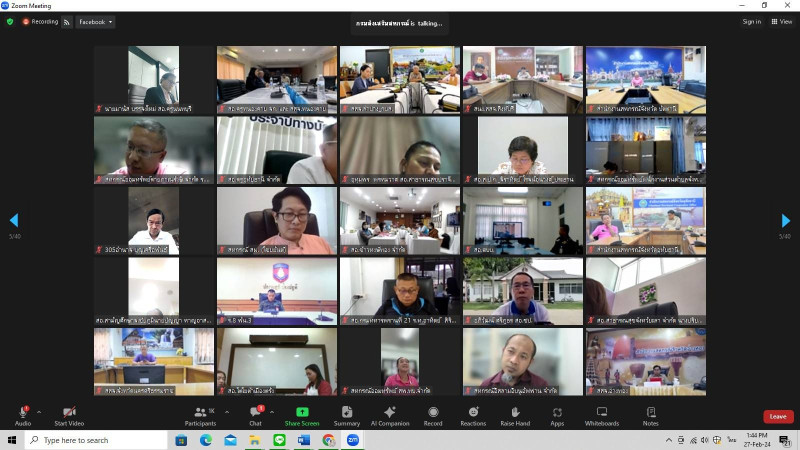Toggle Raise Hand
Image resolution: width=800 pixels, height=450 pixels.
tap(515, 415)
